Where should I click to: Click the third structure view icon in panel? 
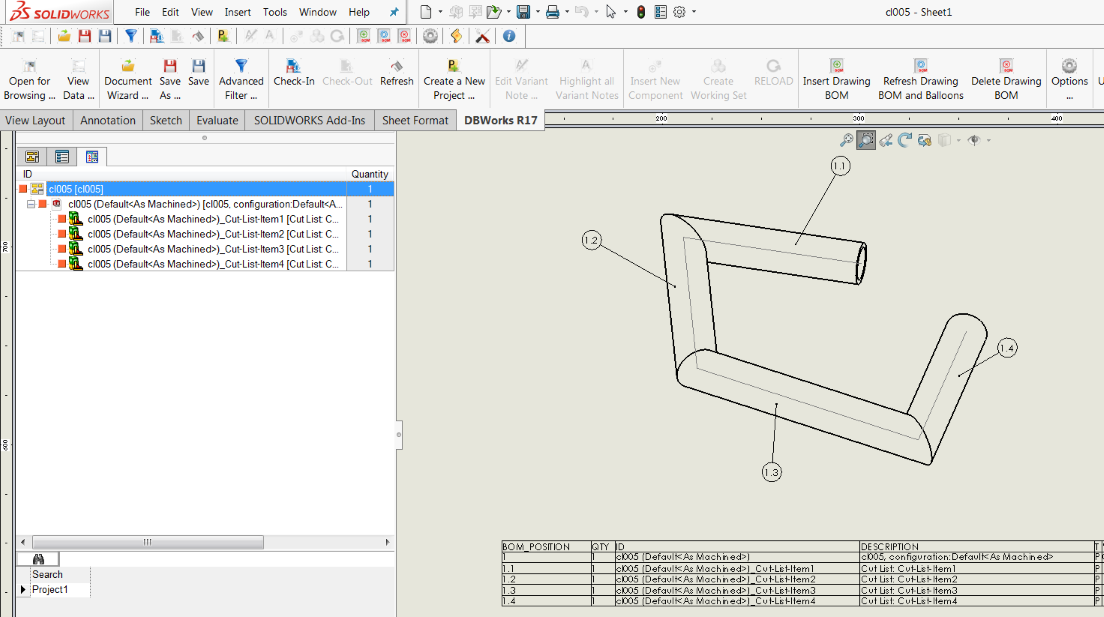tap(92, 157)
